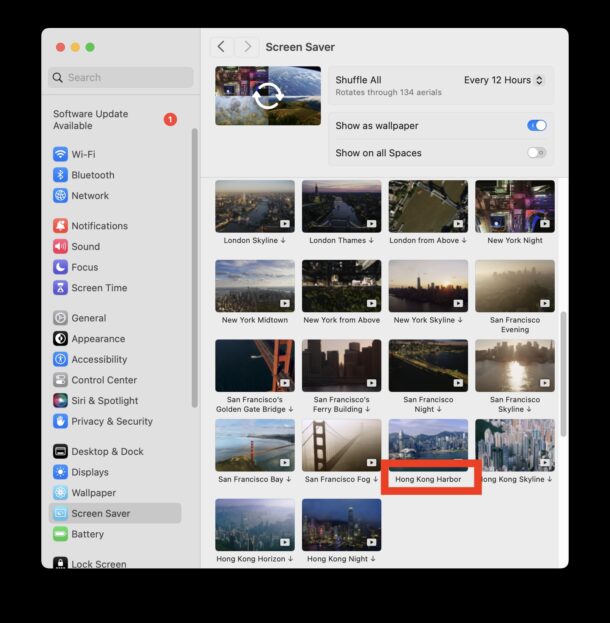Image resolution: width=610 pixels, height=623 pixels.
Task: Open Bluetooth settings icon
Action: [61, 175]
